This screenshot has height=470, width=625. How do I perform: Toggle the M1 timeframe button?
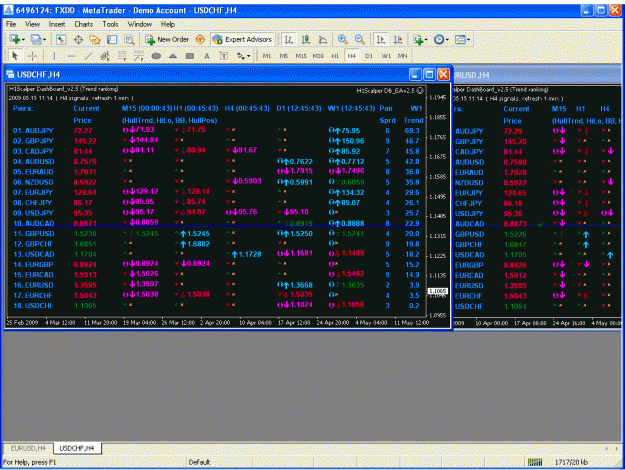tap(267, 56)
